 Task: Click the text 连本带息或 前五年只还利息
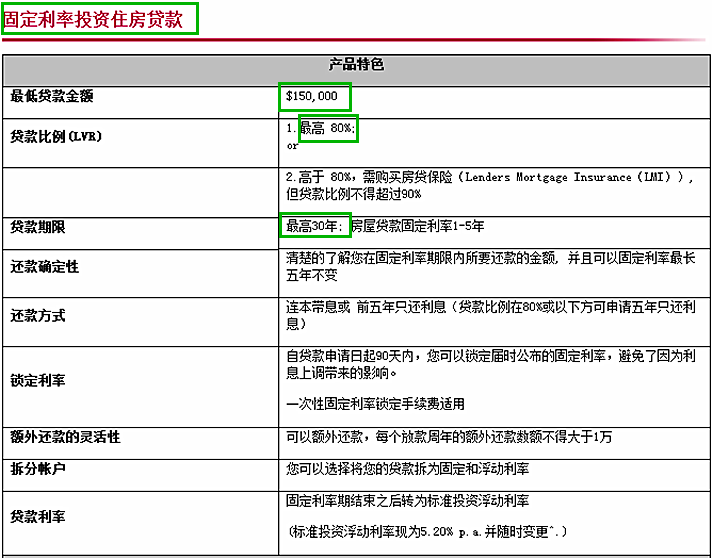366,307
